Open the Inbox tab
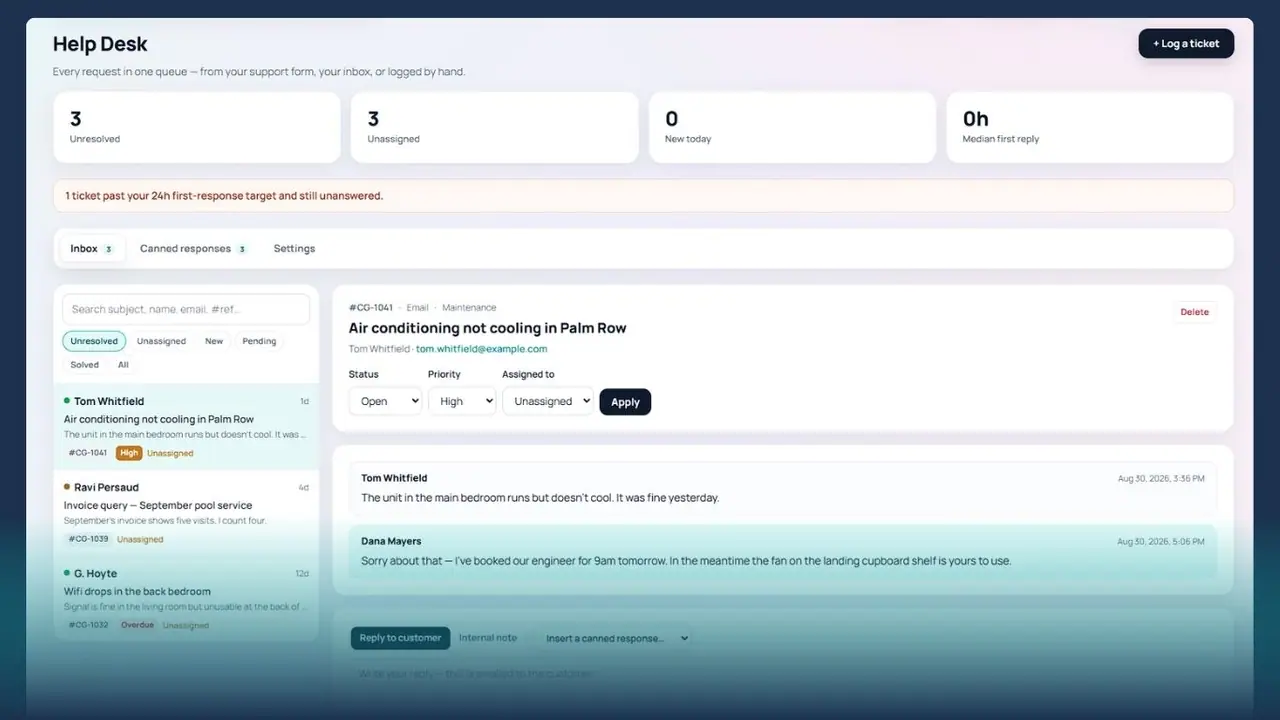Image resolution: width=1280 pixels, height=720 pixels. click(x=92, y=248)
